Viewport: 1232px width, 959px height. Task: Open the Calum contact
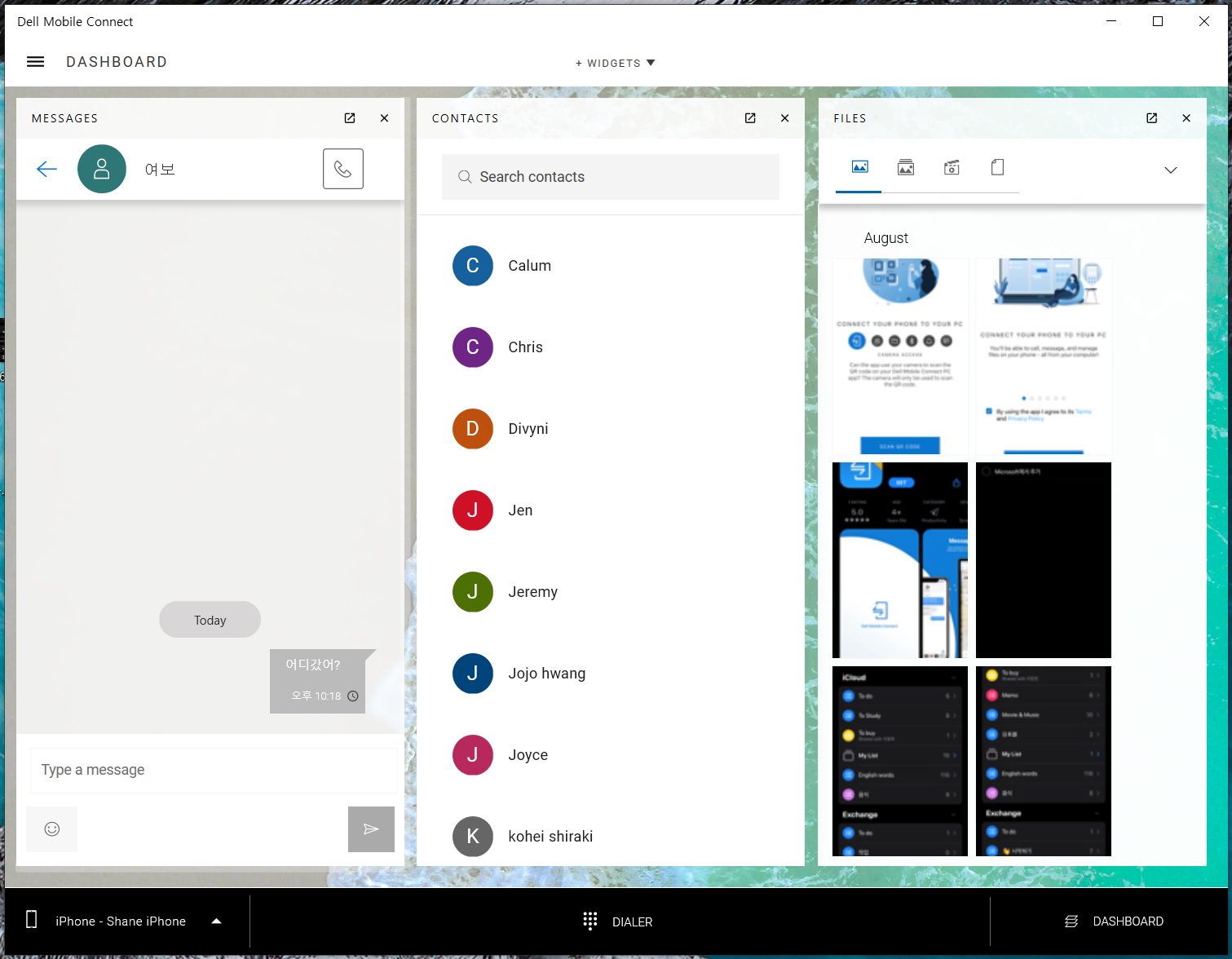(611, 266)
